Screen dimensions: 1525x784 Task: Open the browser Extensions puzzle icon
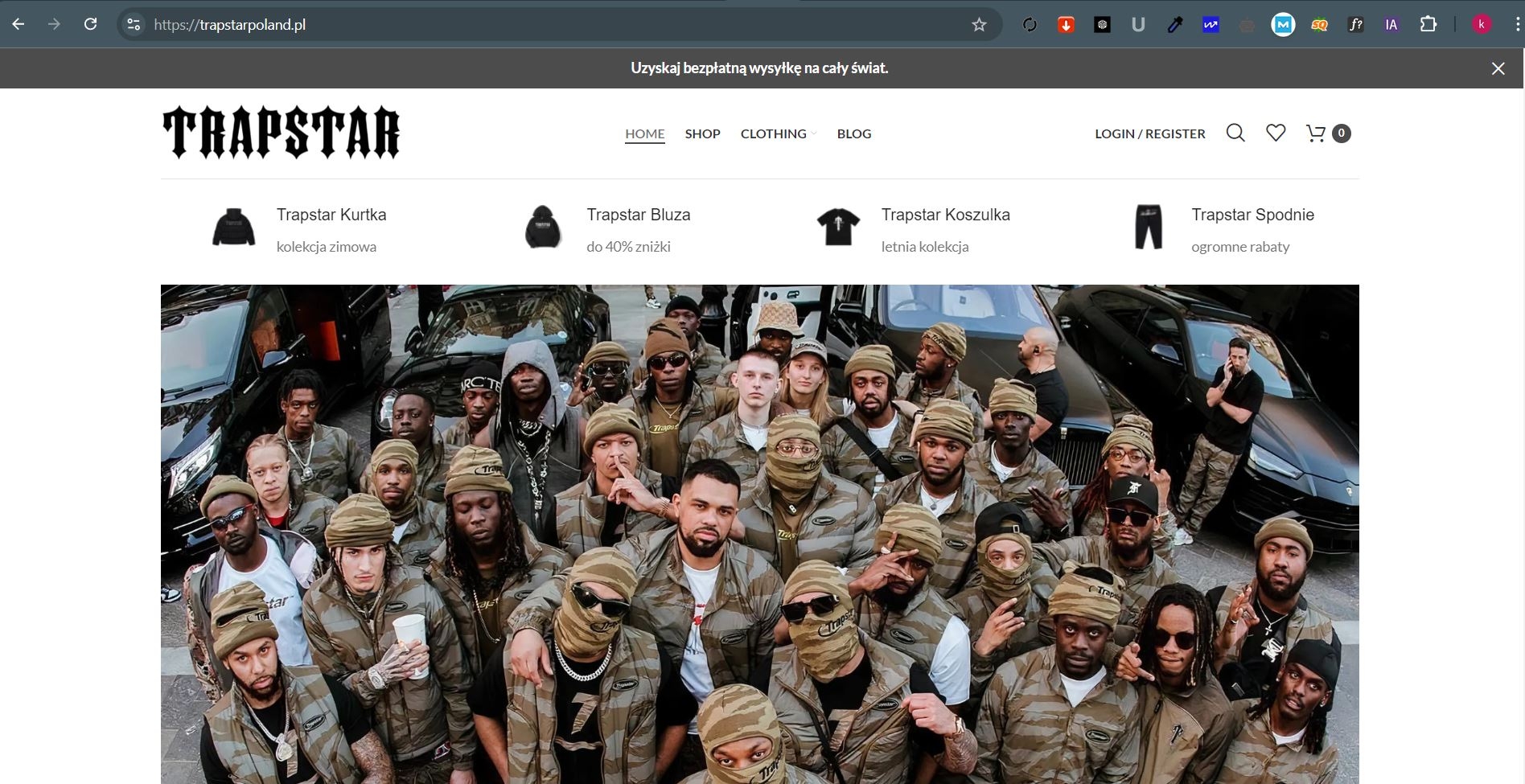pos(1428,25)
